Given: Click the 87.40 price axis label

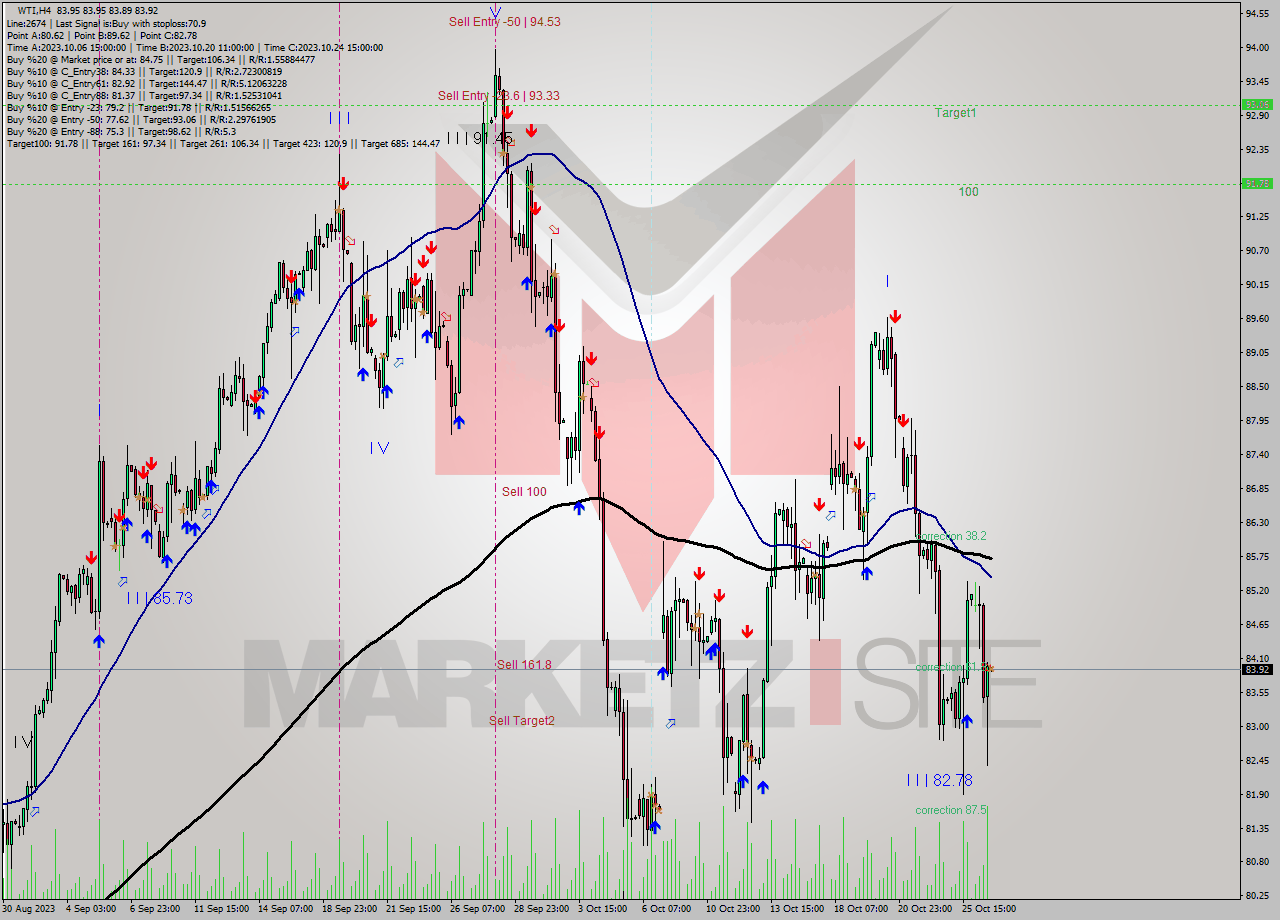Looking at the screenshot, I should [1256, 454].
